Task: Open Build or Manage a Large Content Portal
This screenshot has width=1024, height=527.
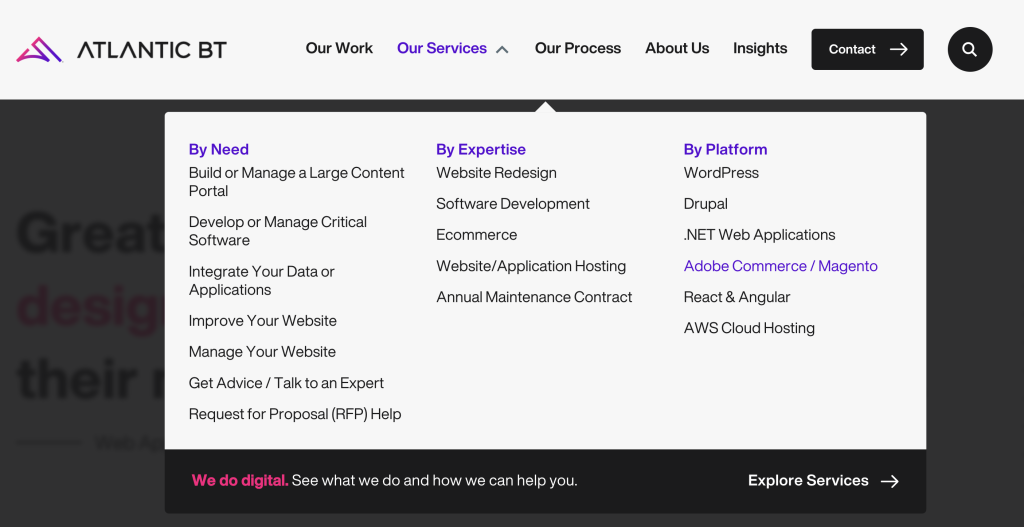Action: [x=296, y=182]
